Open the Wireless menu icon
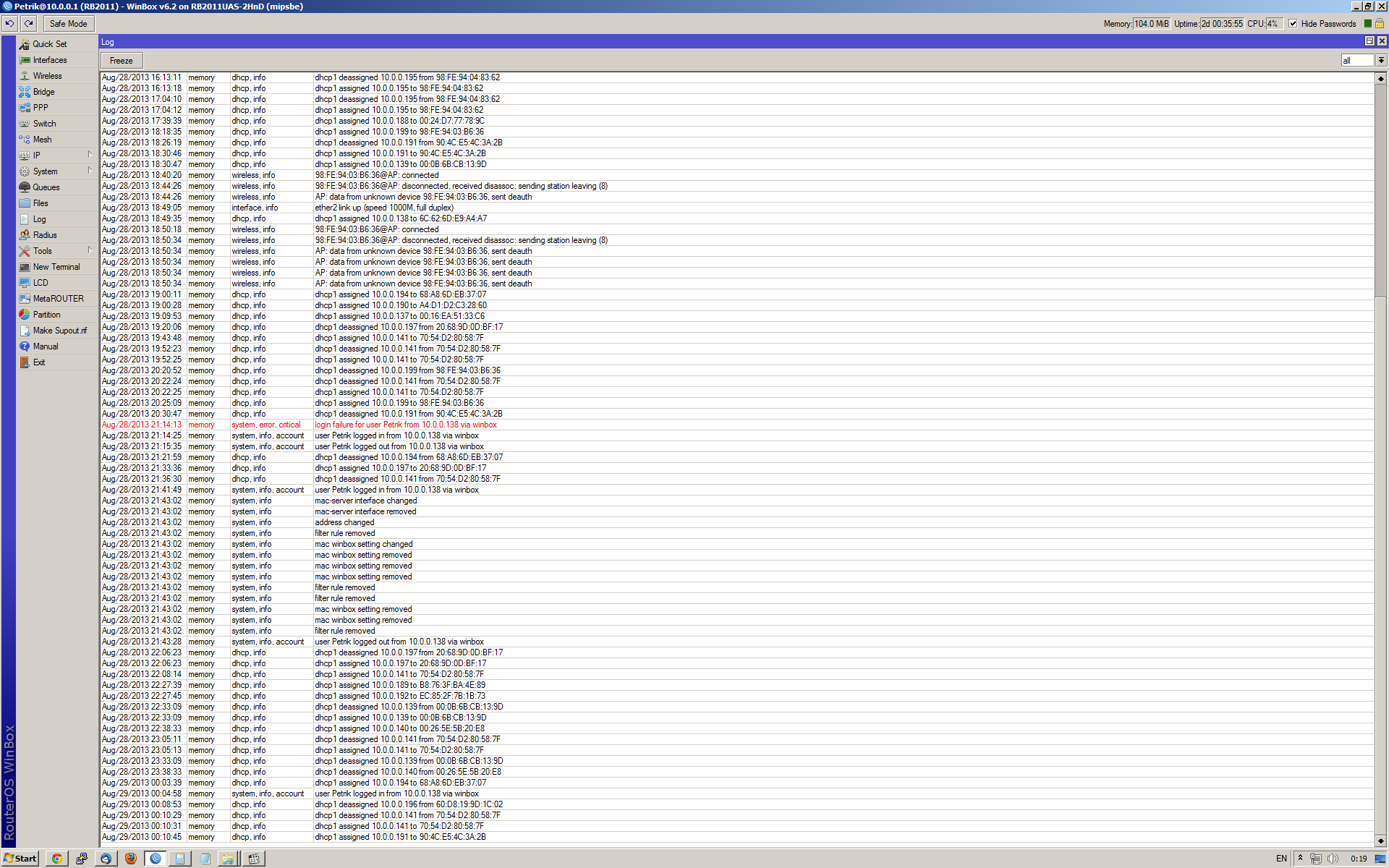The height and width of the screenshot is (868, 1389). (25, 76)
